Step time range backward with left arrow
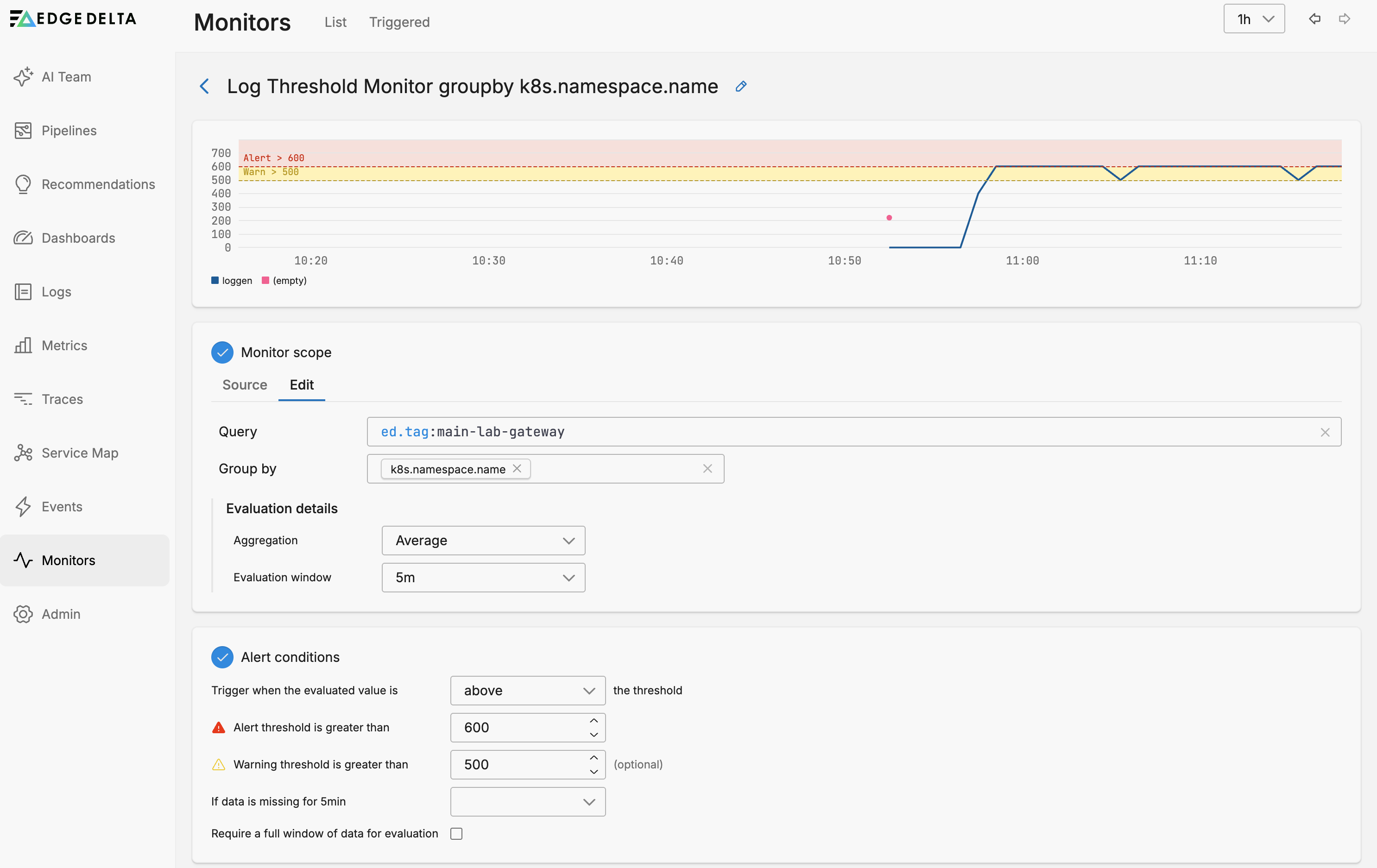1377x868 pixels. pyautogui.click(x=1314, y=19)
